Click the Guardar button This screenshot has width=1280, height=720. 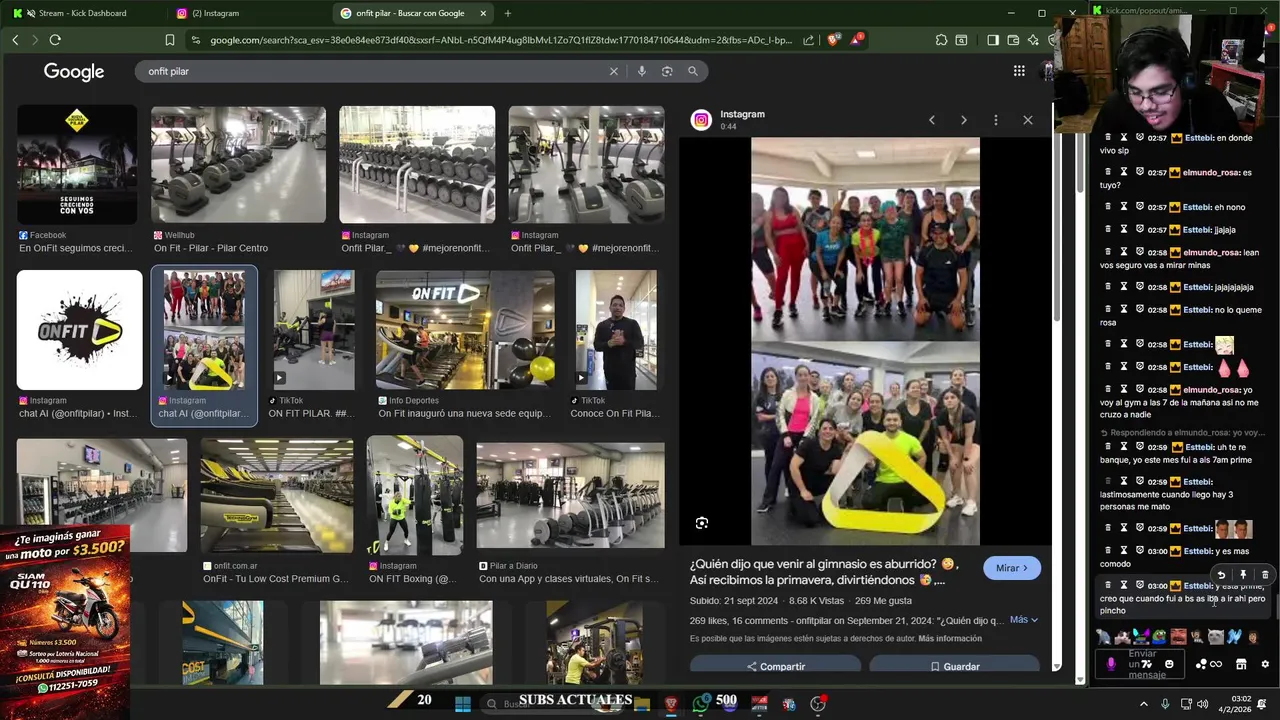954,666
